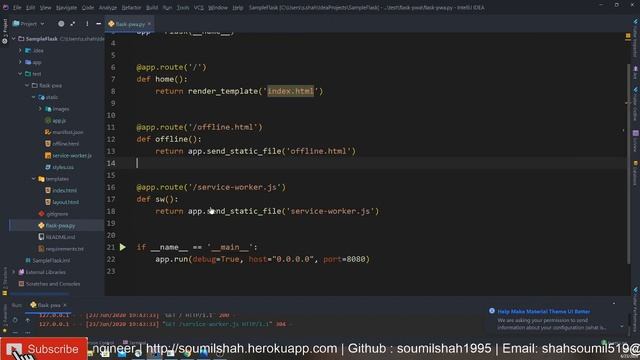Click the Subscribe button overlay
This screenshot has height=360, width=640.
44,349
